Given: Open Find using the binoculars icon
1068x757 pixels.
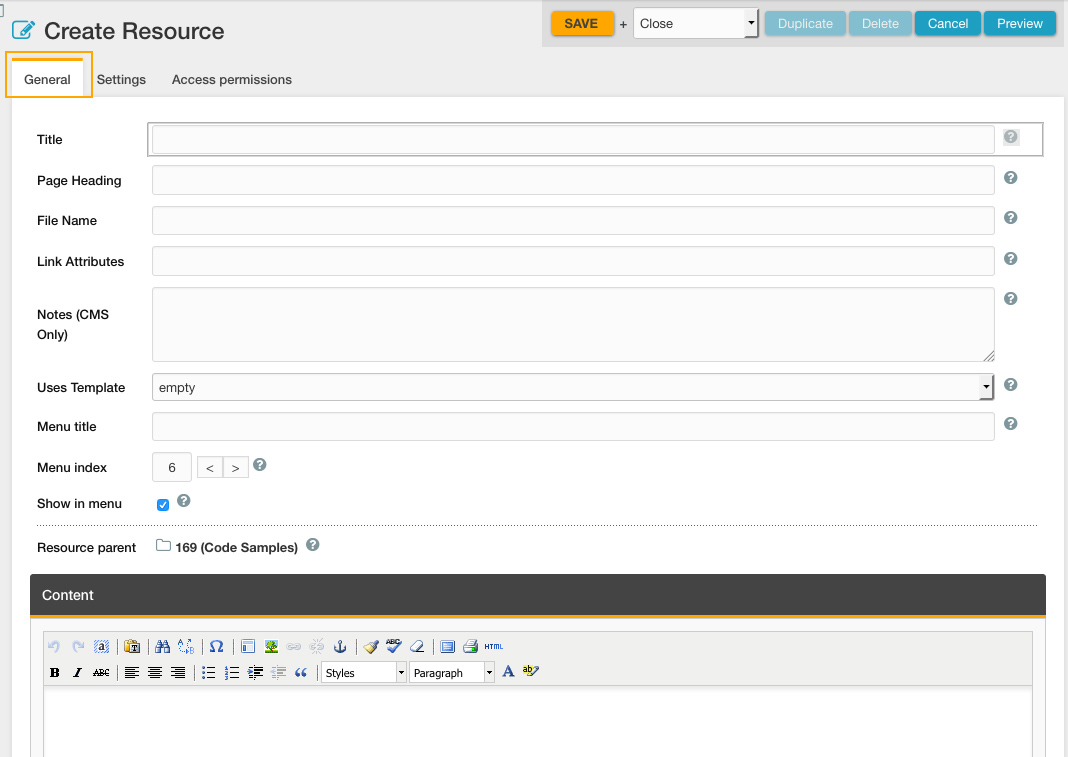Looking at the screenshot, I should click(x=163, y=647).
